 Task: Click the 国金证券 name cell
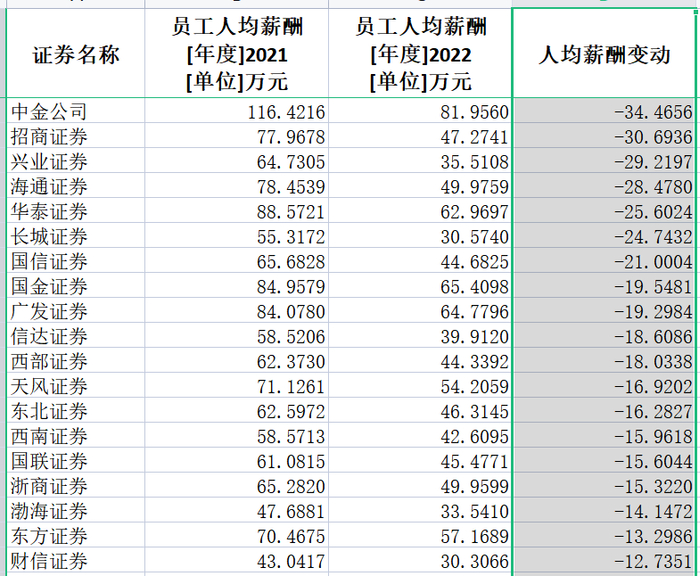pos(75,285)
